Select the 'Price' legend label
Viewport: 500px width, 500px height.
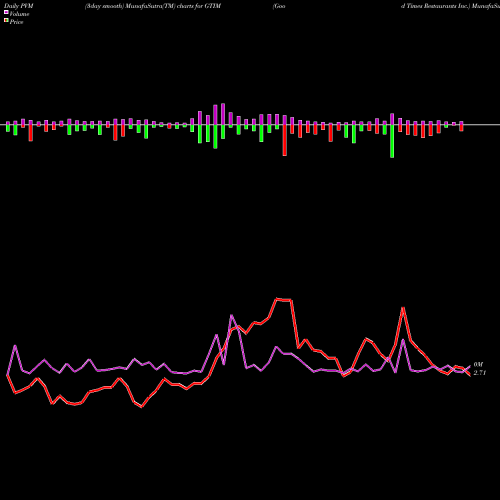tap(16, 22)
